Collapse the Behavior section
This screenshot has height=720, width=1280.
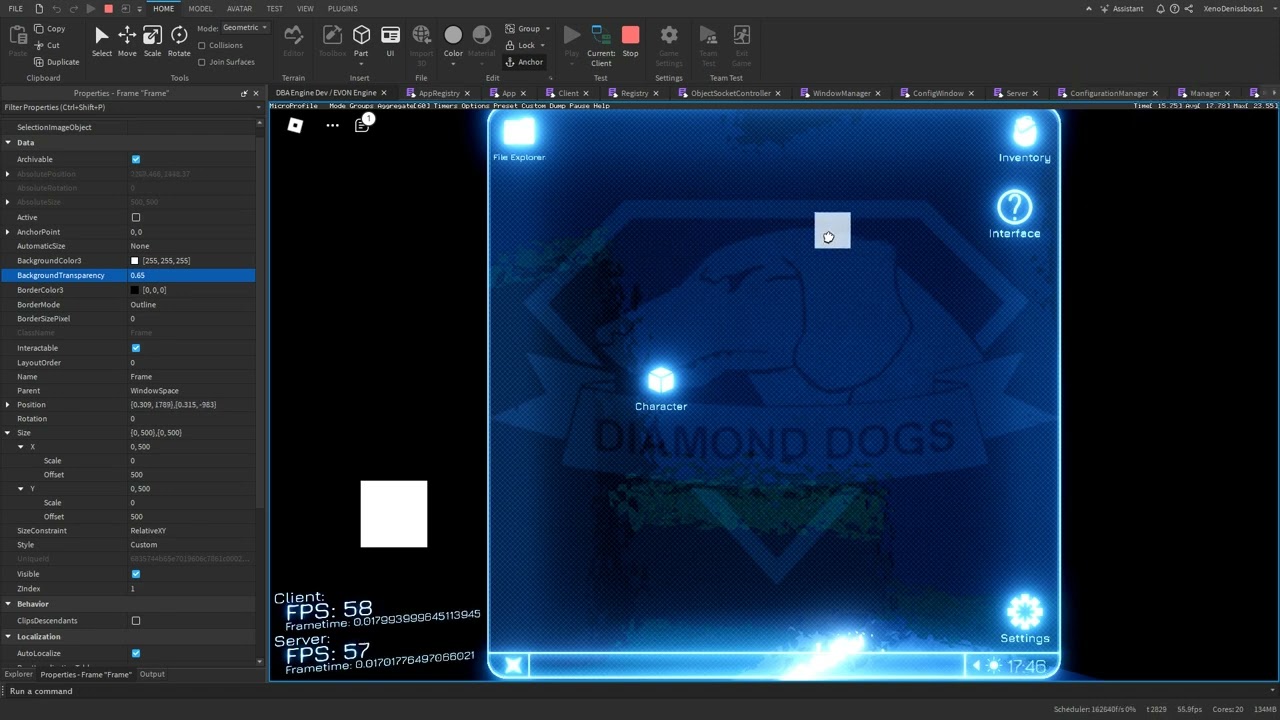point(8,604)
